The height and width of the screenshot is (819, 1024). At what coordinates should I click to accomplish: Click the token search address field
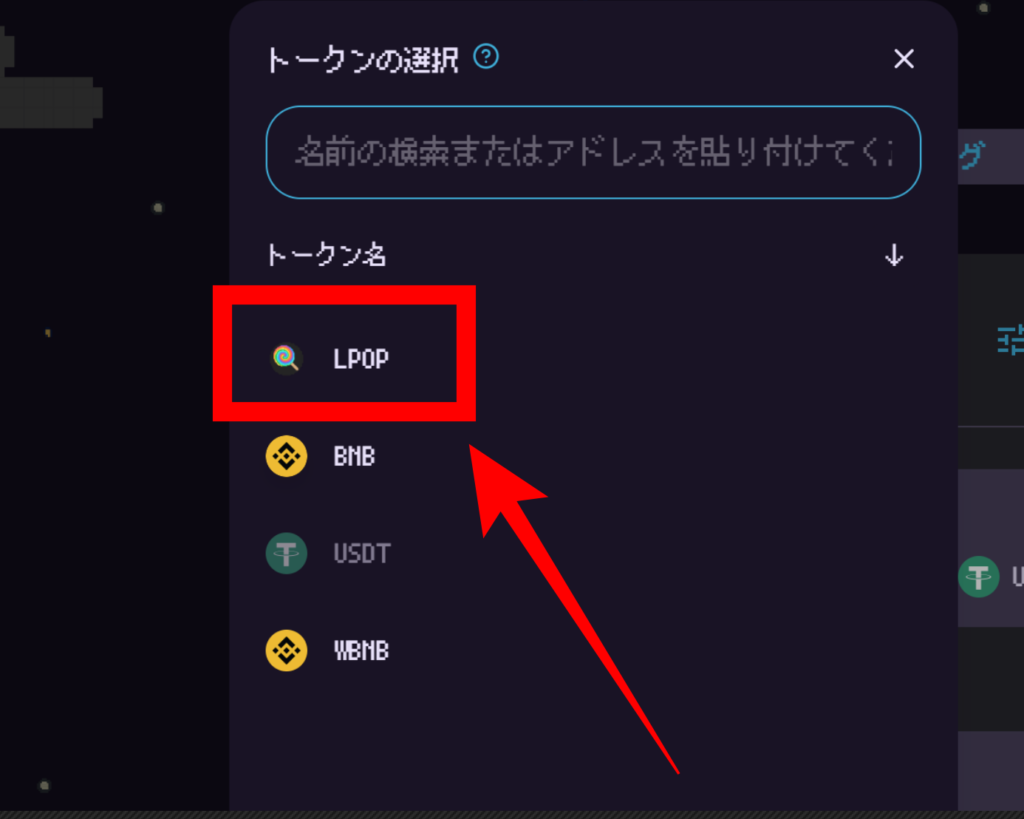[593, 152]
